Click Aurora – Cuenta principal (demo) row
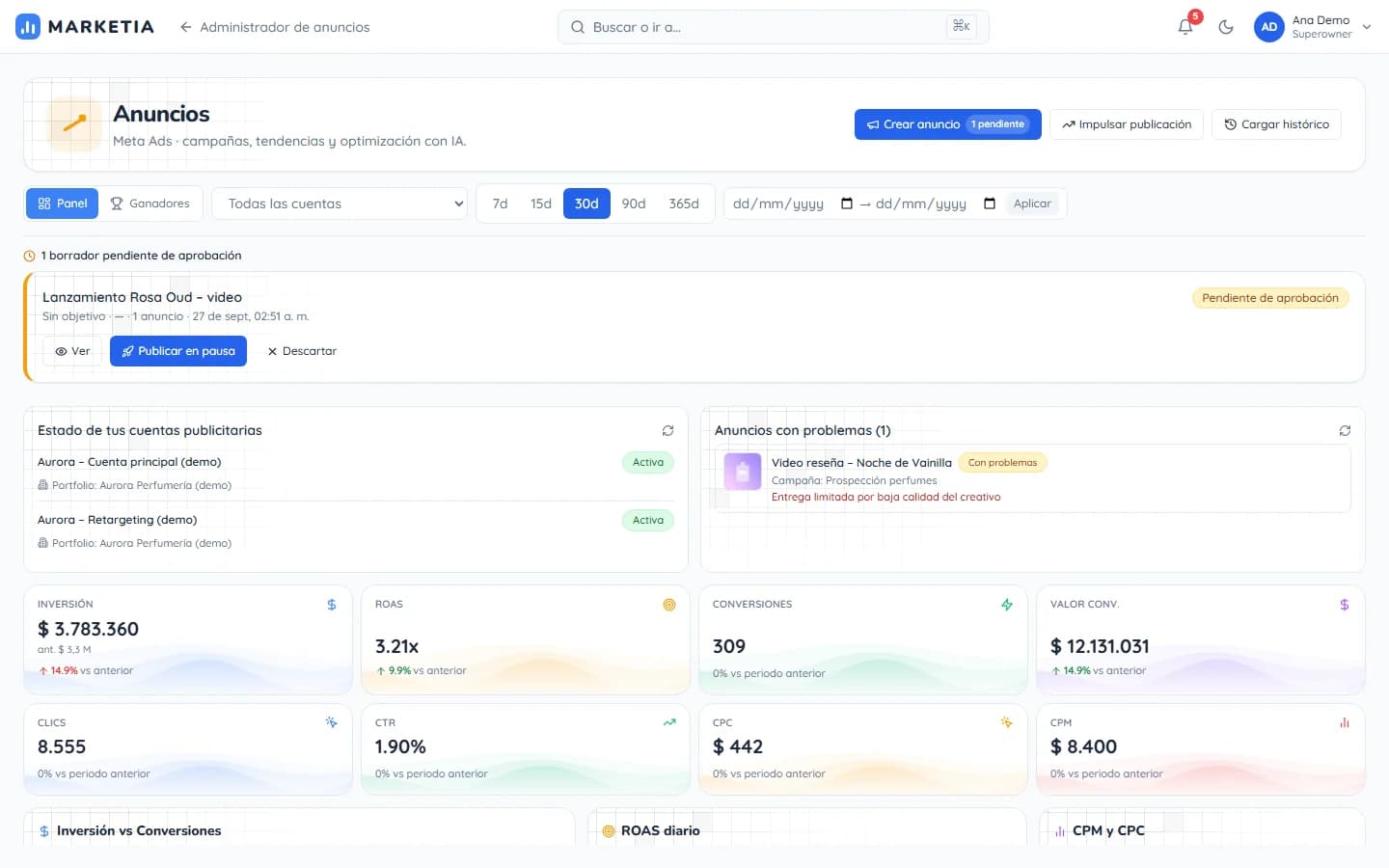Screen dimensions: 1389x868 pos(355,473)
